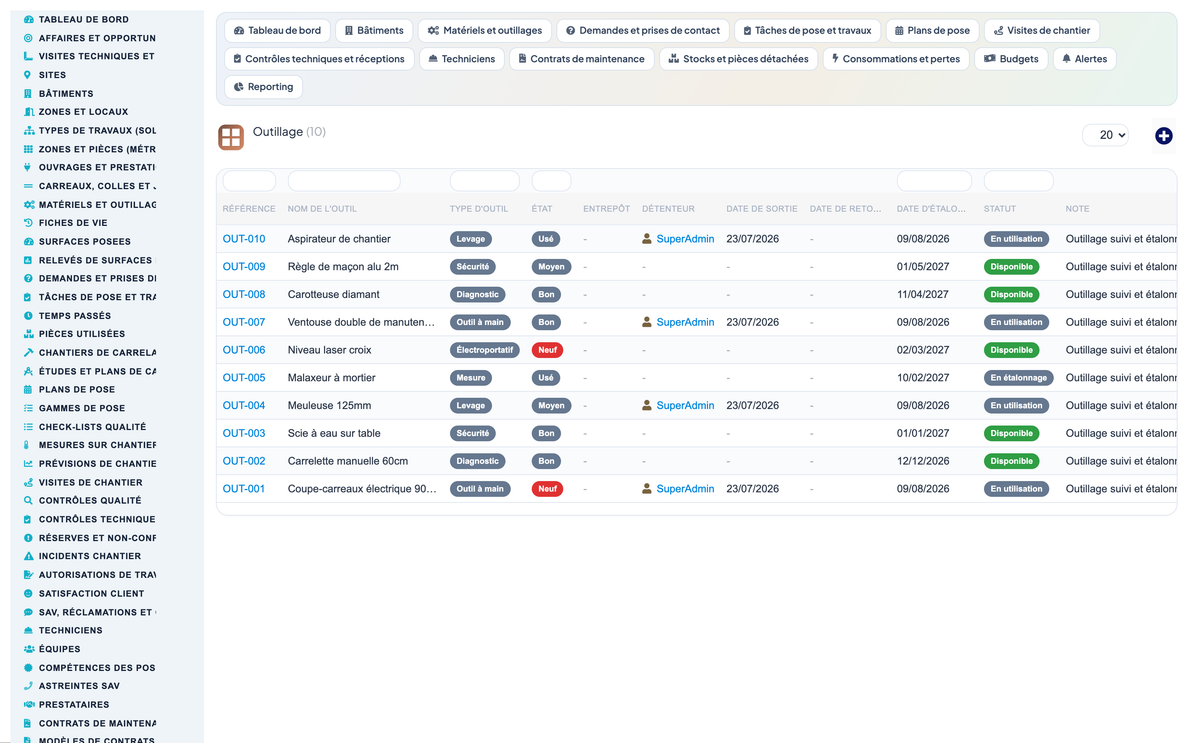
Task: Click the Compétences des poseurs sidebar icon
Action: tap(28, 667)
